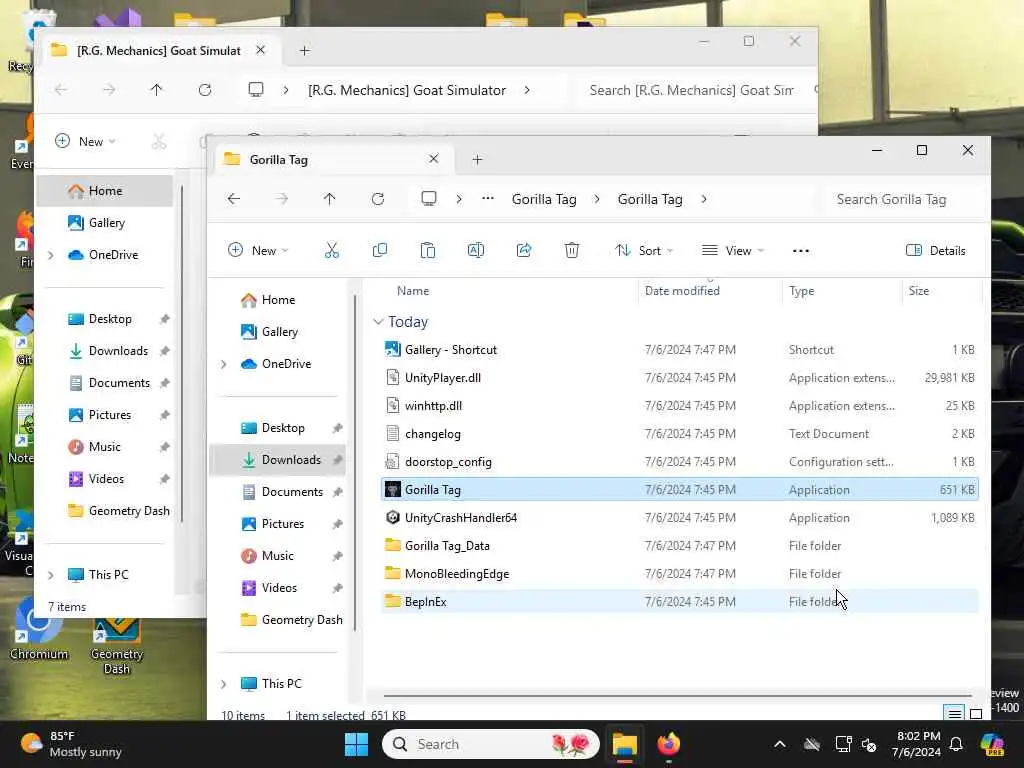Click the Rename icon in Gorilla Tag toolbar
Viewport: 1024px width, 768px height.
click(476, 251)
